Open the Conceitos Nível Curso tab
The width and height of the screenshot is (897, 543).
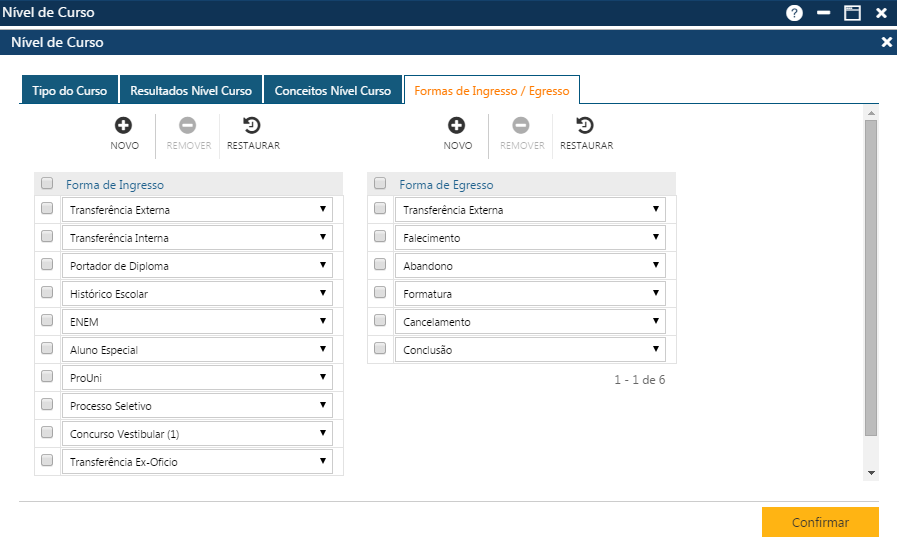332,90
